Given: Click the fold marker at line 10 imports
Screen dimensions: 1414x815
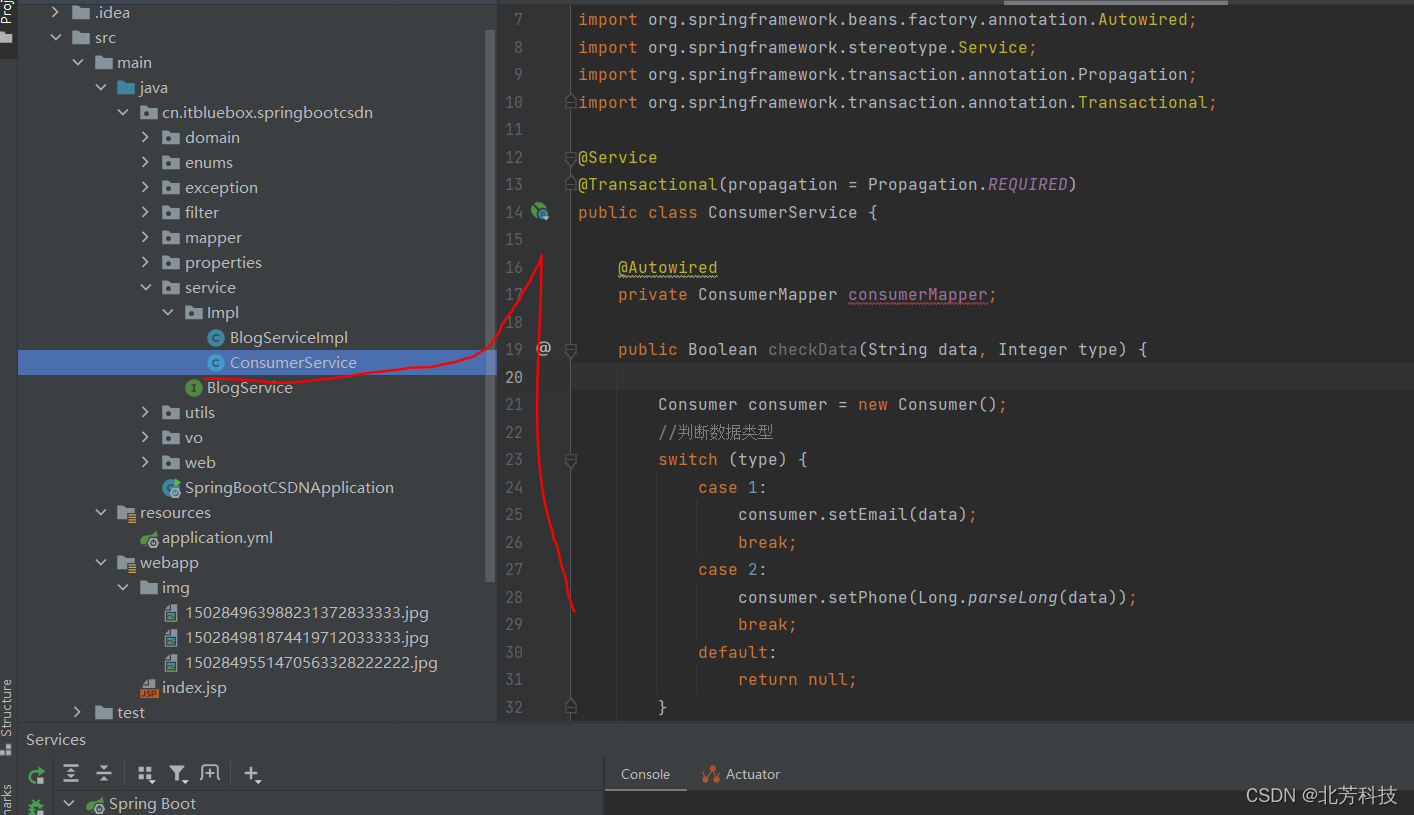Looking at the screenshot, I should coord(571,102).
